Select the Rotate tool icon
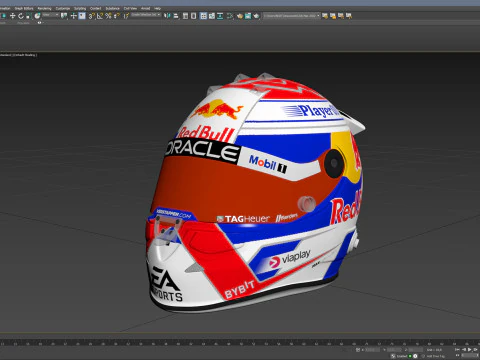The height and width of the screenshot is (360, 480). click(x=21, y=16)
